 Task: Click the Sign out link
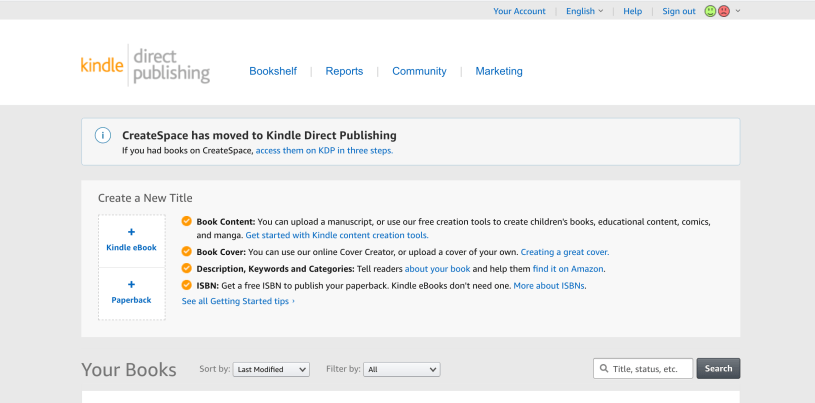[679, 11]
